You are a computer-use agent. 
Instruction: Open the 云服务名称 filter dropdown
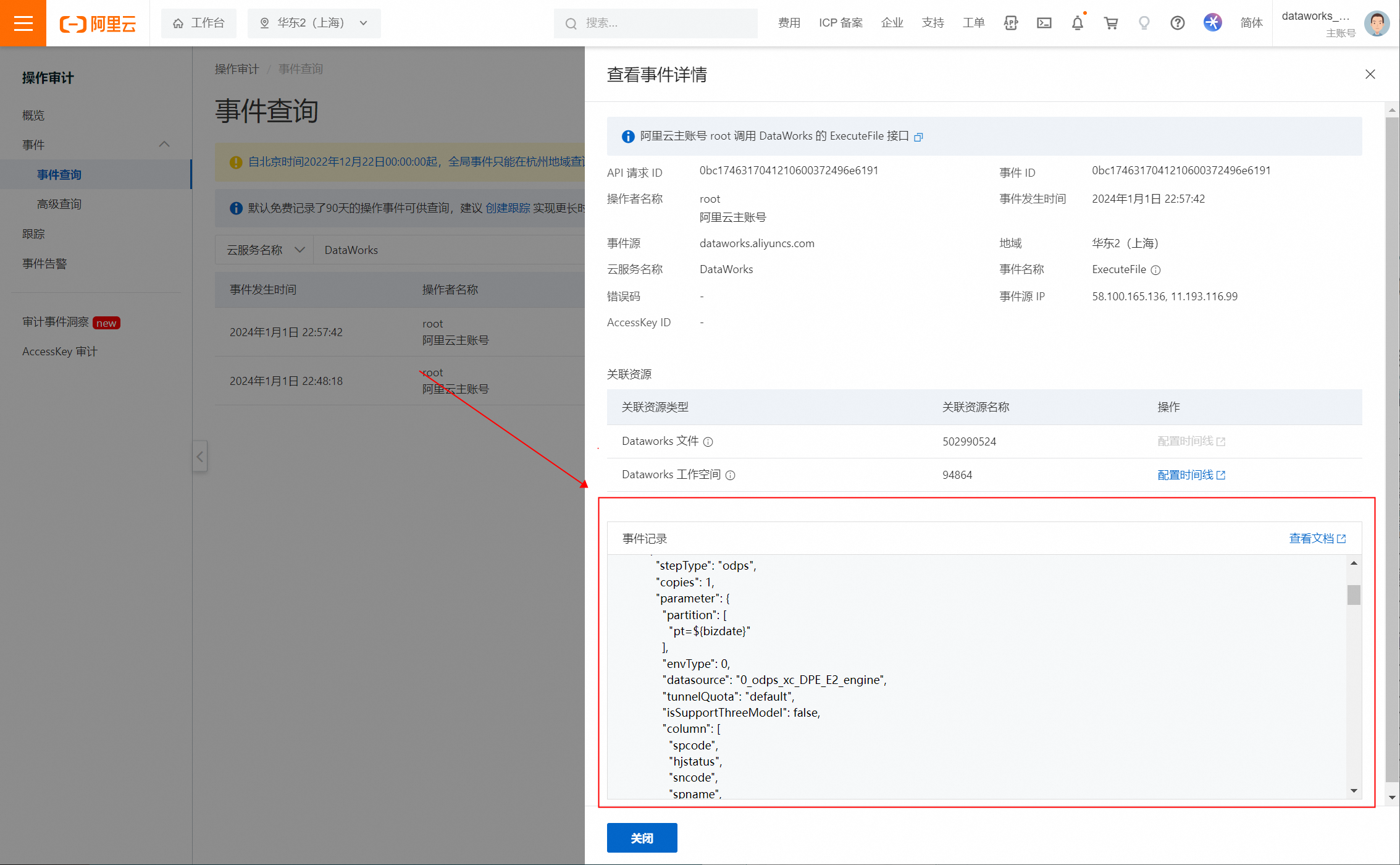[x=265, y=250]
